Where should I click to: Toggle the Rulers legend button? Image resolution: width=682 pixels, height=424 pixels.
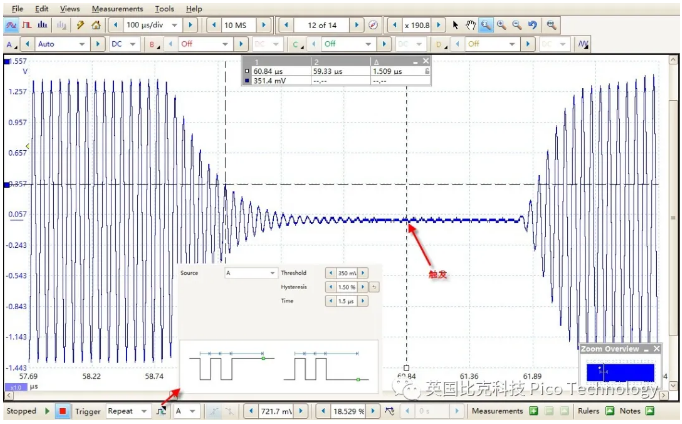(608, 411)
